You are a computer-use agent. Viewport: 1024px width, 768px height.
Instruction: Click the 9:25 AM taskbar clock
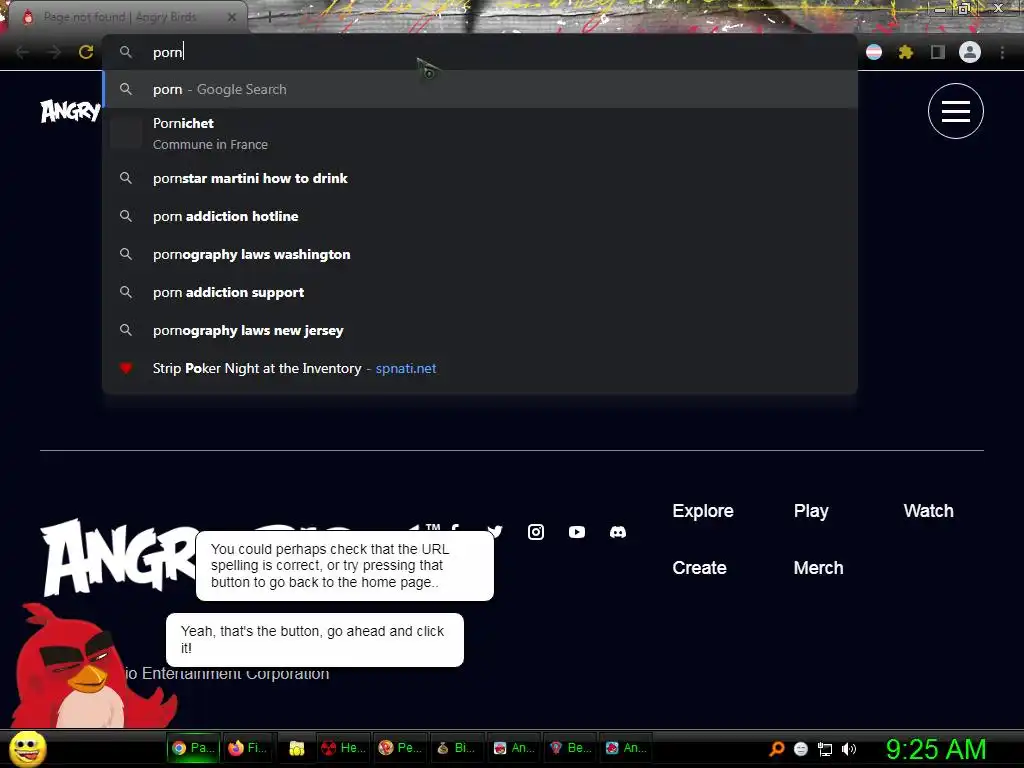pyautogui.click(x=936, y=749)
